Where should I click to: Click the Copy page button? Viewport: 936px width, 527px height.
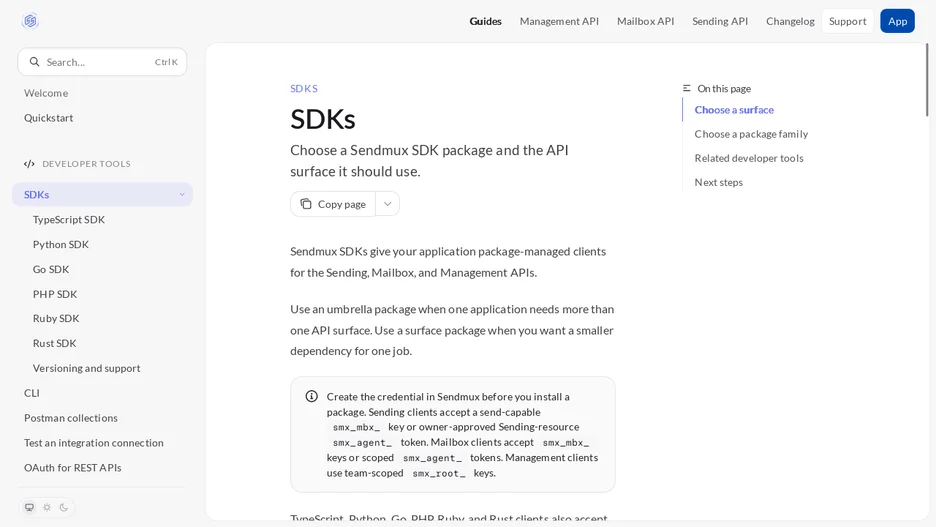pyautogui.click(x=333, y=204)
